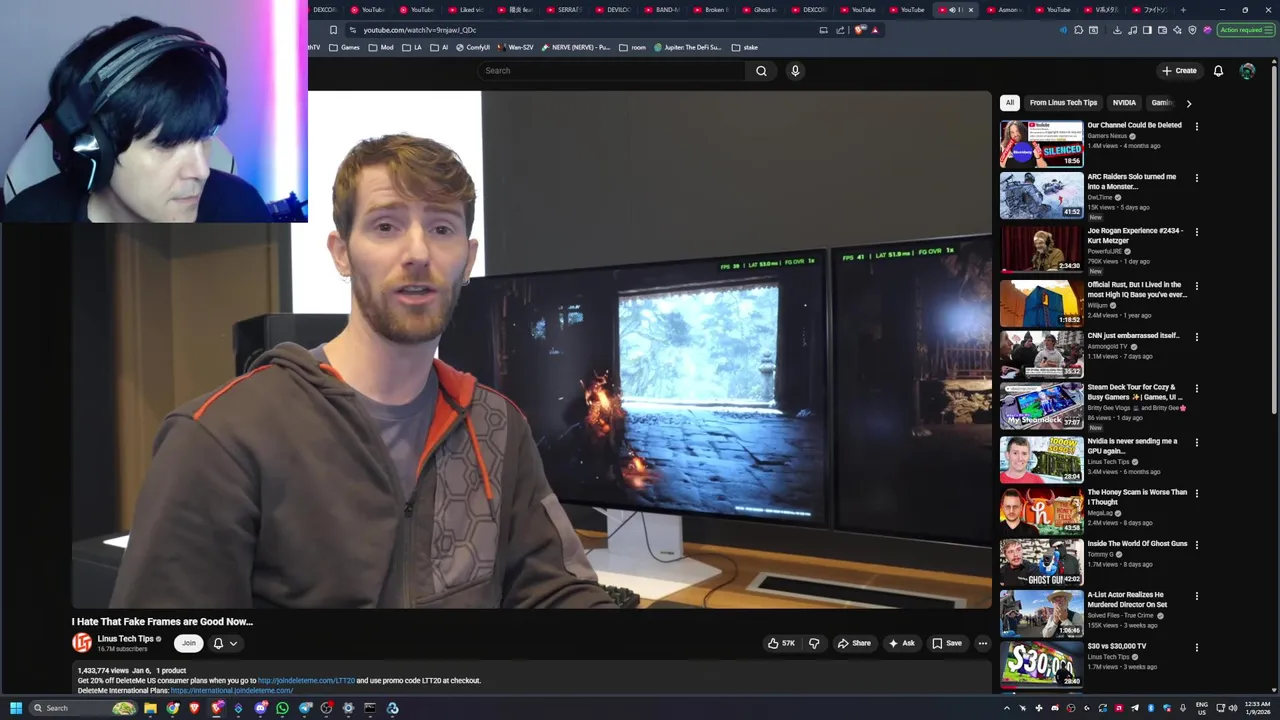This screenshot has height=720, width=1280.
Task: Click the Brave Rewards triangle icon
Action: point(875,30)
